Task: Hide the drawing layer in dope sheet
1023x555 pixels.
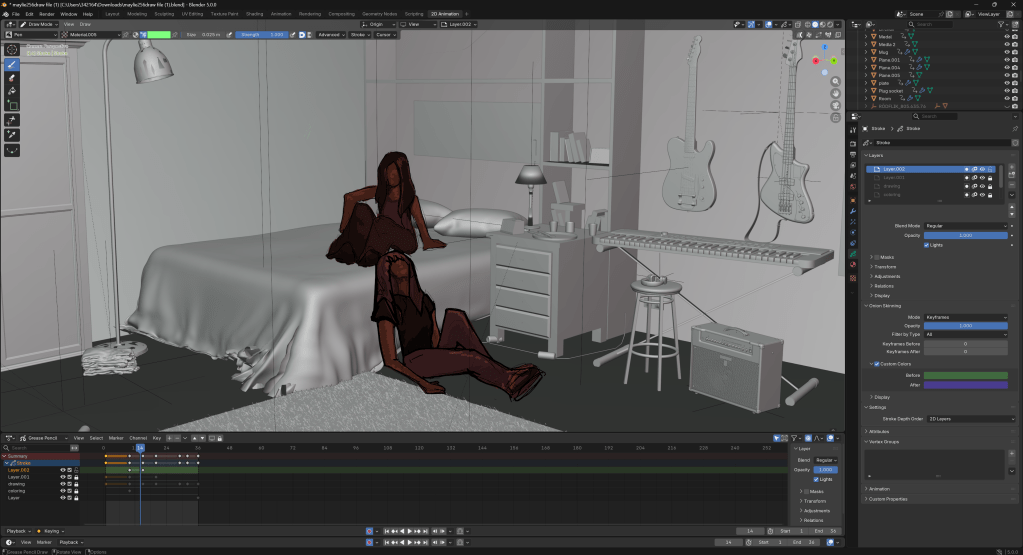Action: [x=62, y=484]
